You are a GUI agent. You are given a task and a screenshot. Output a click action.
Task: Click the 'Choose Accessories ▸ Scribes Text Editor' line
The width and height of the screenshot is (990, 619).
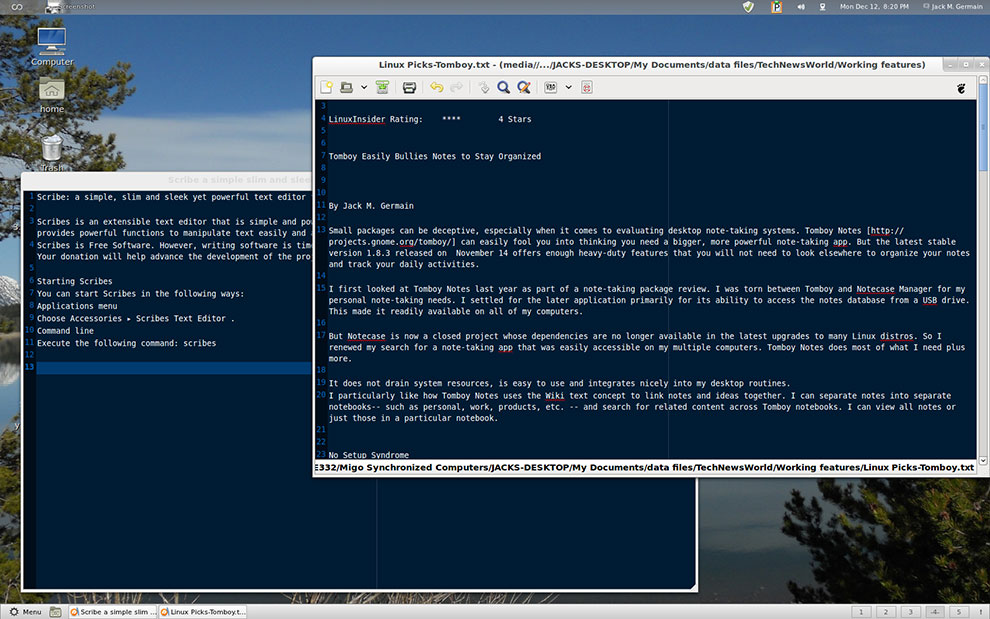[135, 318]
